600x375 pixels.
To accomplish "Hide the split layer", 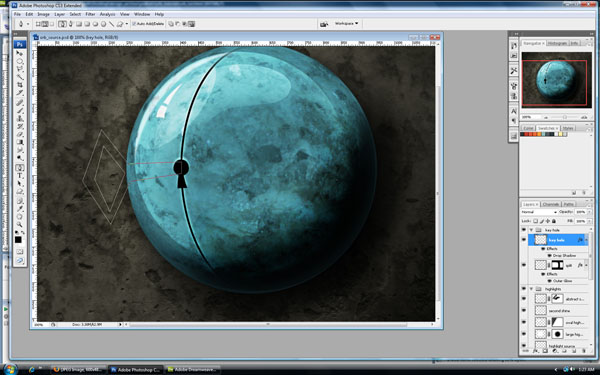I will [524, 265].
